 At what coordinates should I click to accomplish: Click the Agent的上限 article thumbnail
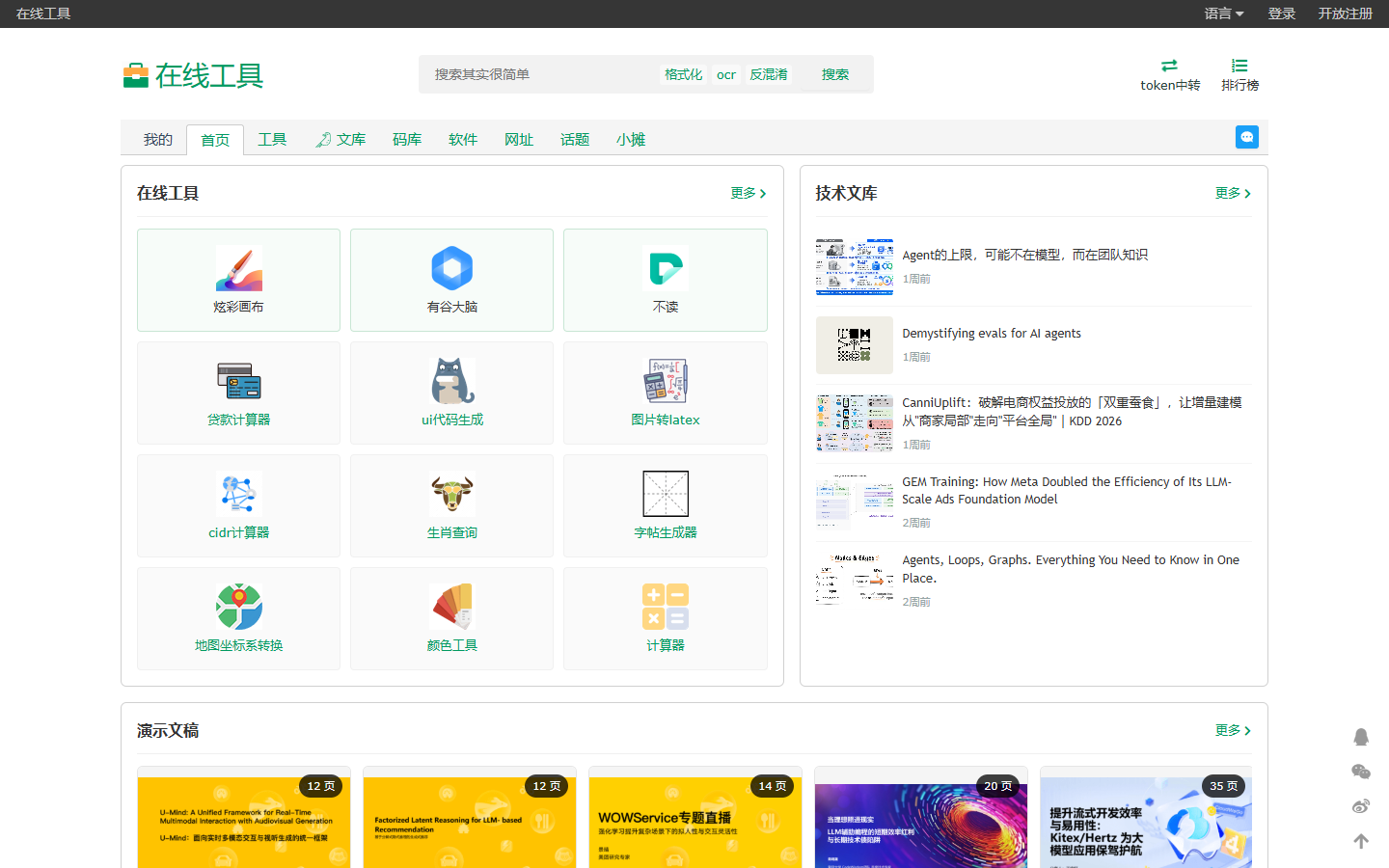[855, 267]
